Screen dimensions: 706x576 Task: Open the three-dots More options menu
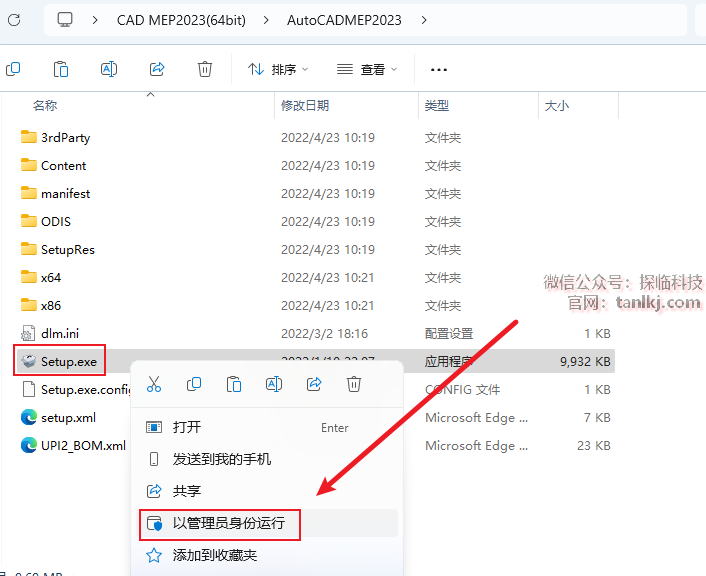pyautogui.click(x=439, y=70)
